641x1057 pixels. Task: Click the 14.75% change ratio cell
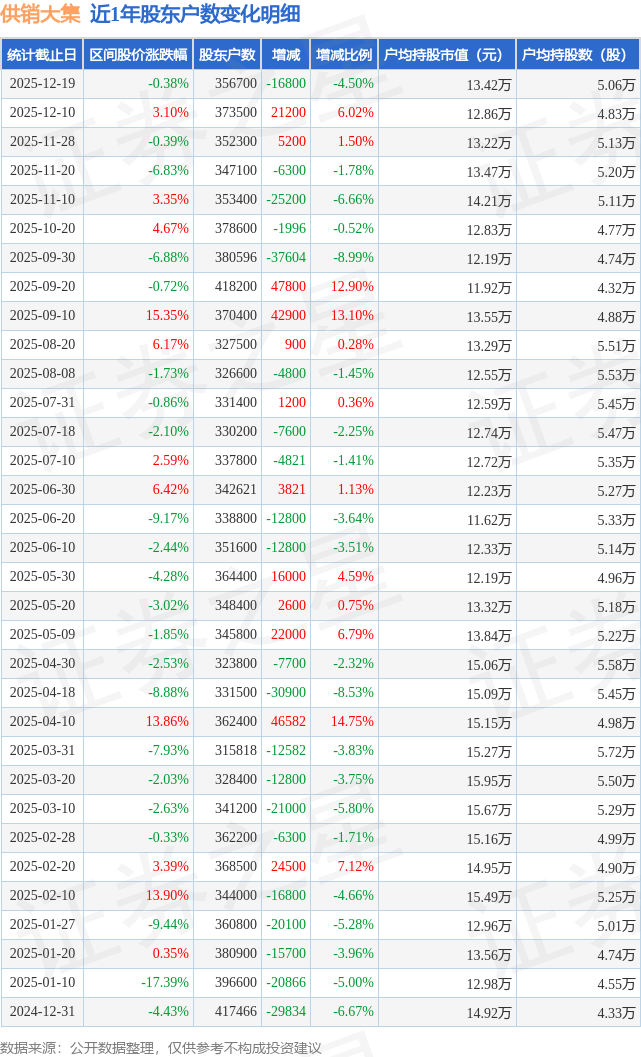[353, 722]
